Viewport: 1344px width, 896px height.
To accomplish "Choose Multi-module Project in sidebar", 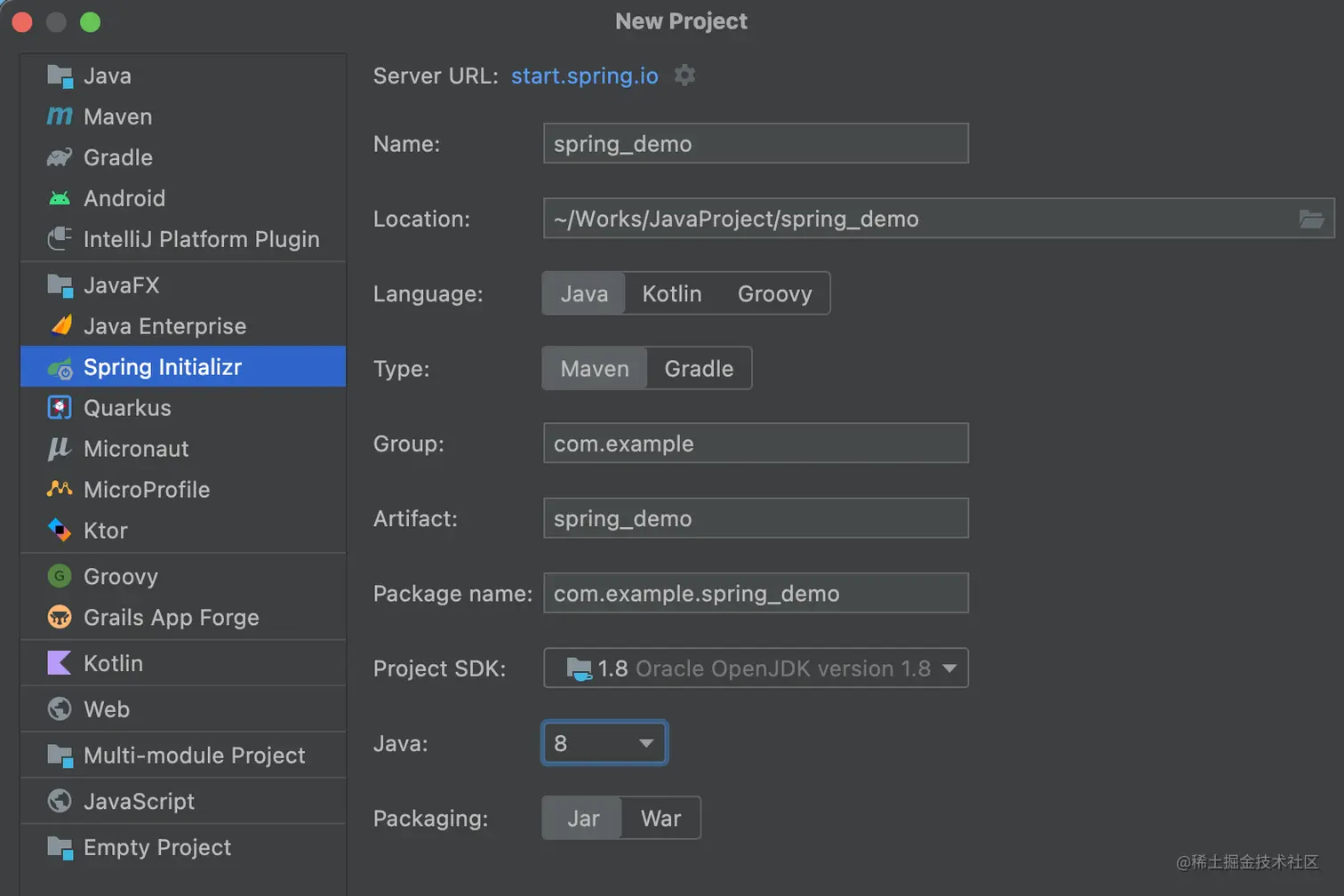I will pos(194,756).
